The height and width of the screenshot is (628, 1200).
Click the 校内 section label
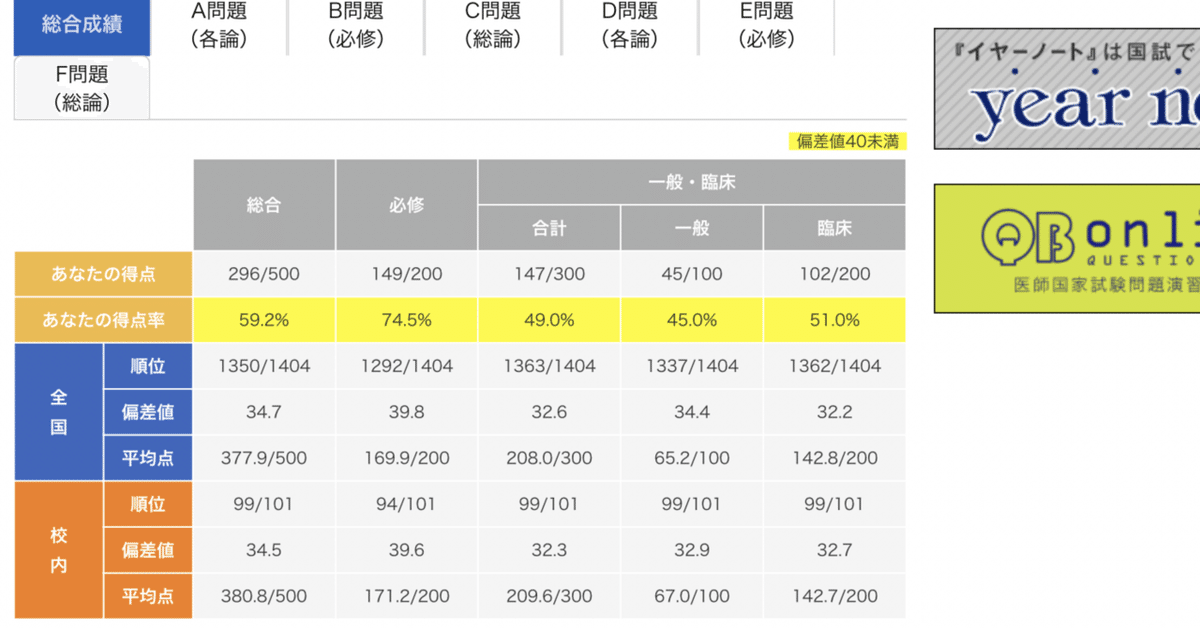click(x=59, y=550)
